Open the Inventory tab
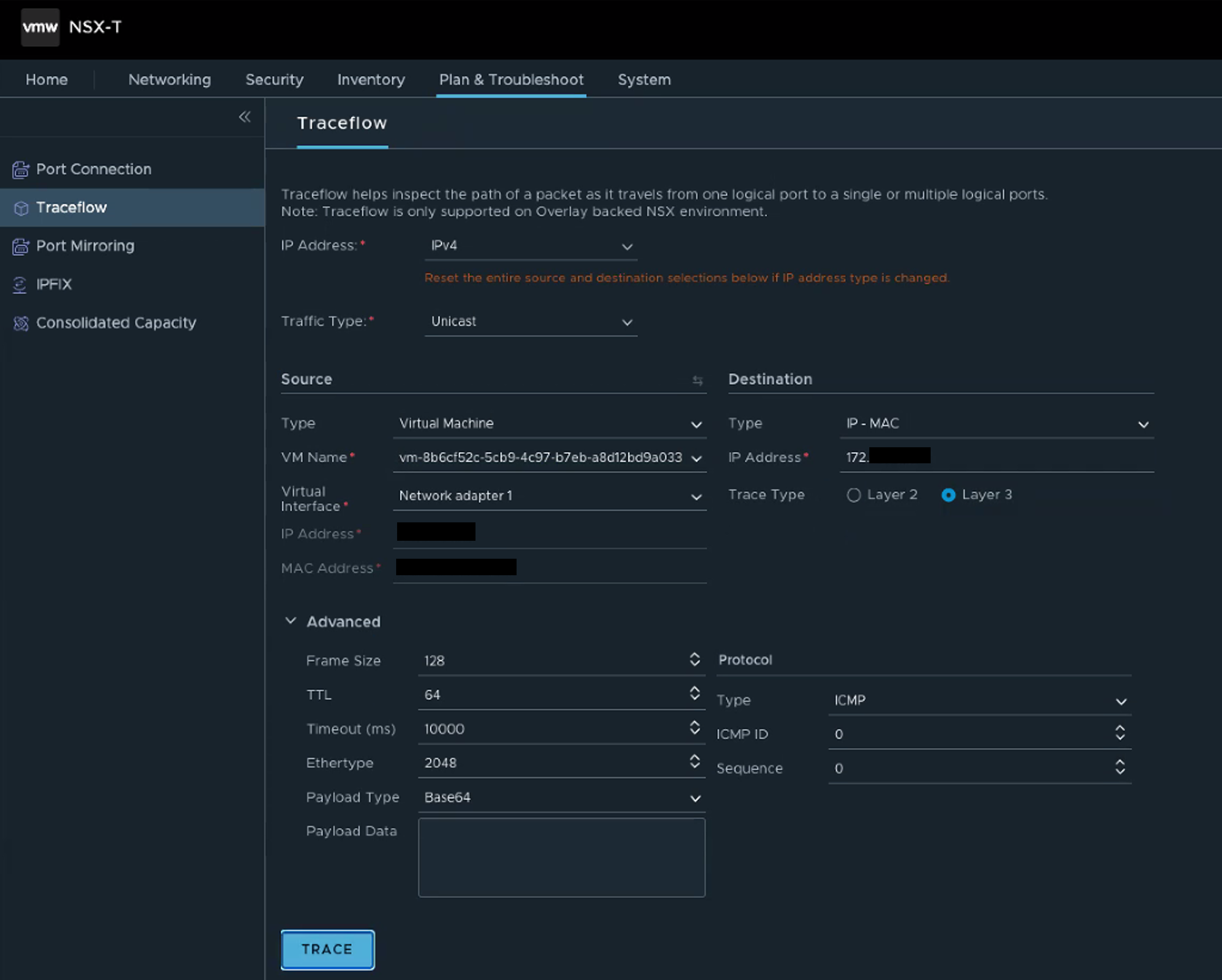This screenshot has height=980, width=1222. [371, 79]
